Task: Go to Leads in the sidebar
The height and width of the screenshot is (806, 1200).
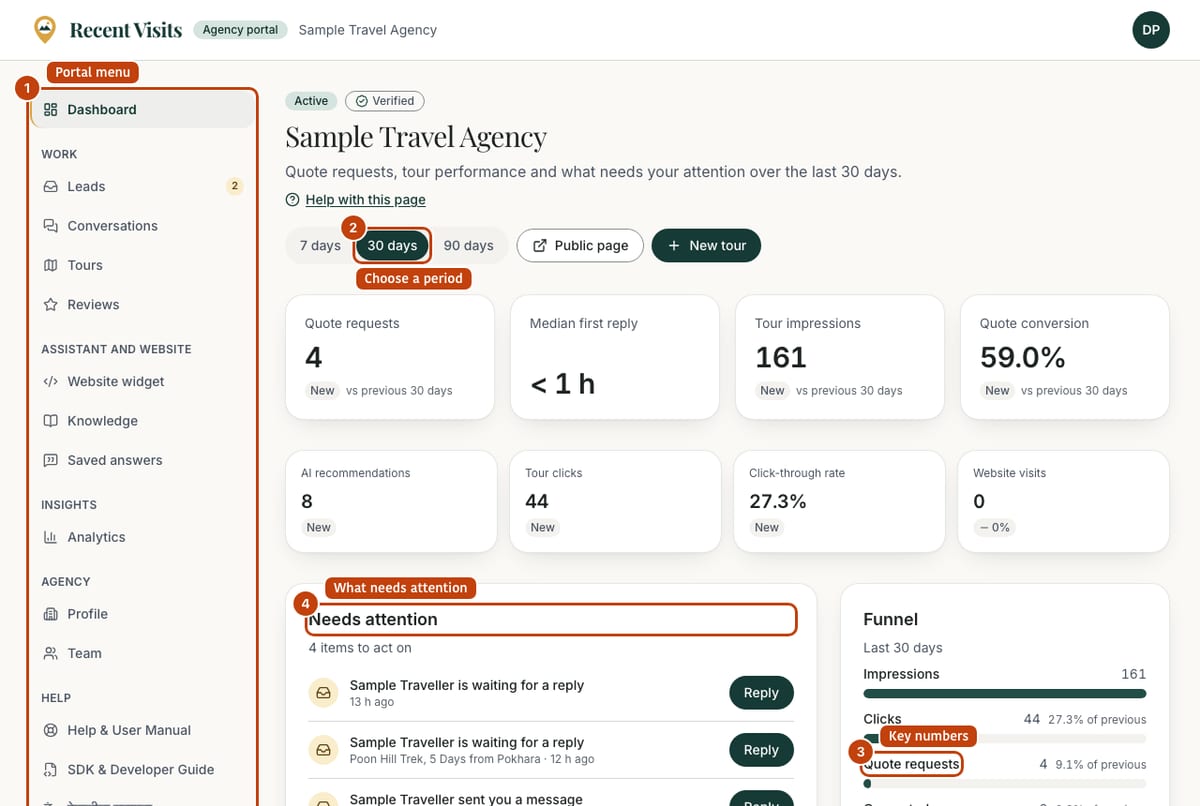Action: pos(142,187)
